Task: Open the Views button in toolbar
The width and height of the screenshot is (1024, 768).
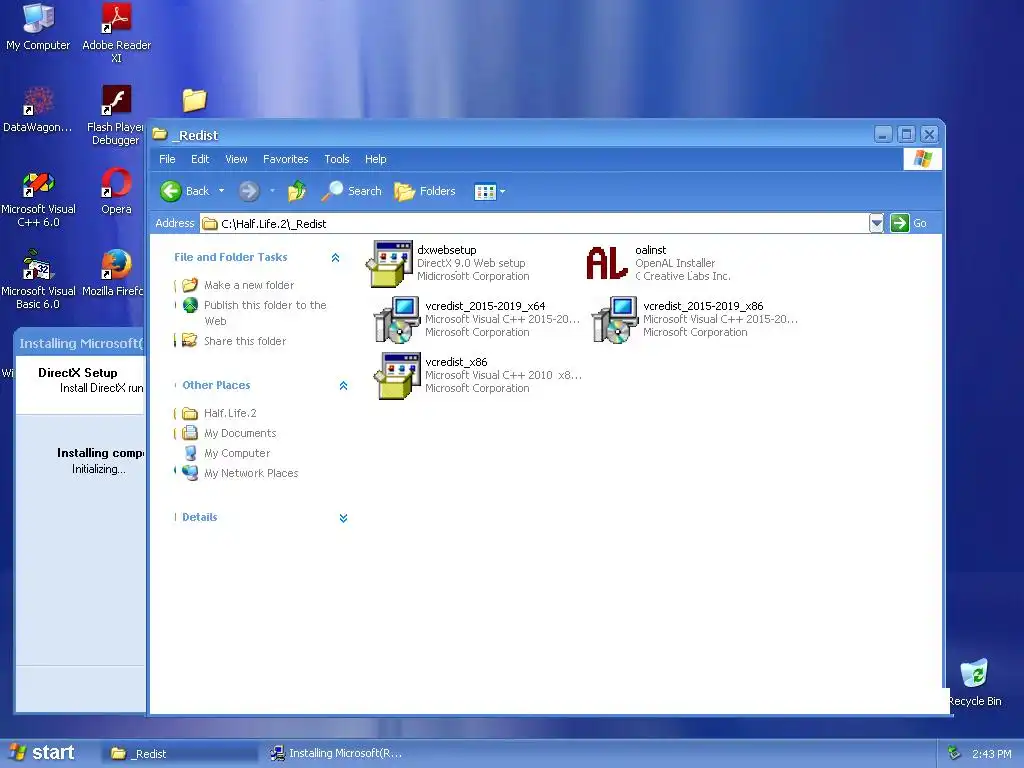Action: point(485,192)
